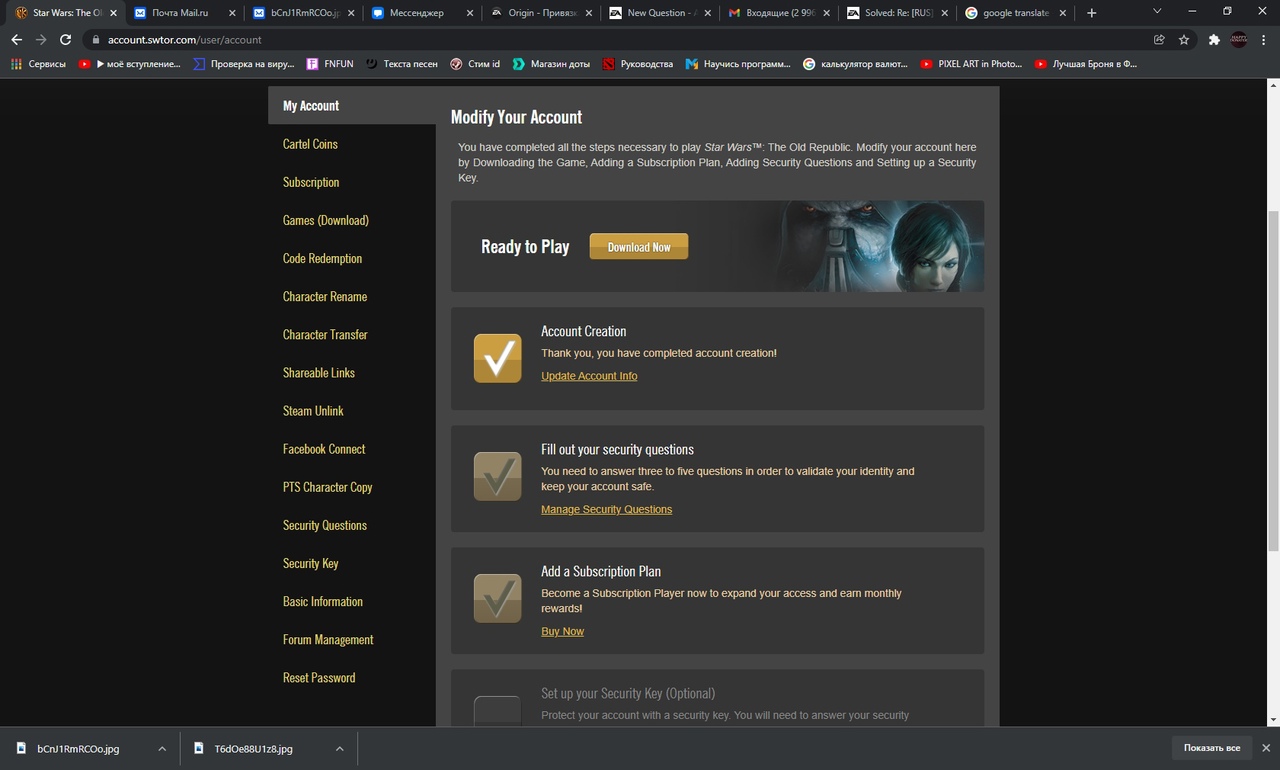Open Games (Download) in sidebar
1280x770 pixels.
click(326, 220)
